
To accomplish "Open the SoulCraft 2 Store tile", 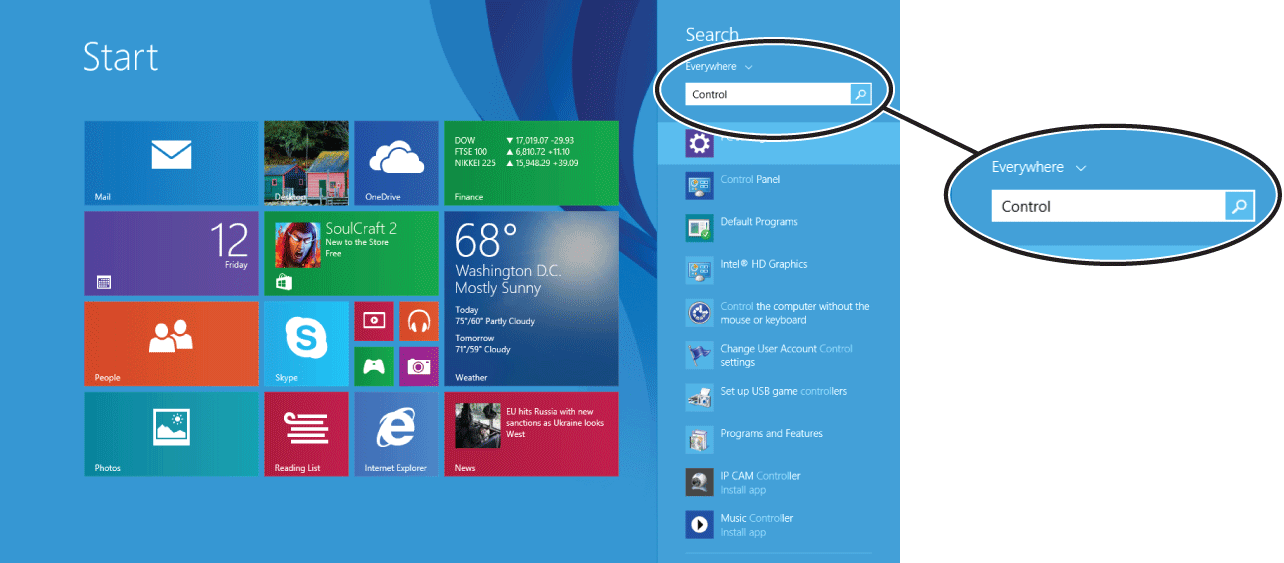I will pyautogui.click(x=351, y=253).
